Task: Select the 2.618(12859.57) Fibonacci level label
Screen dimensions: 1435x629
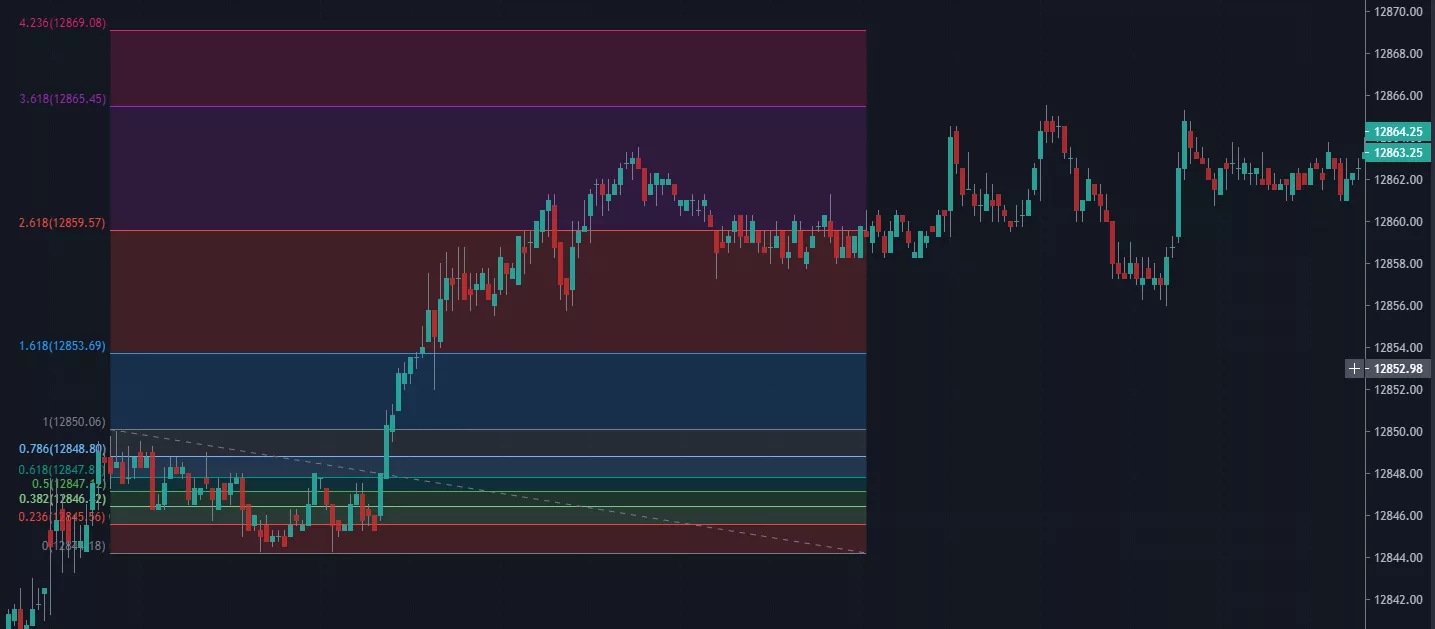Action: click(62, 224)
